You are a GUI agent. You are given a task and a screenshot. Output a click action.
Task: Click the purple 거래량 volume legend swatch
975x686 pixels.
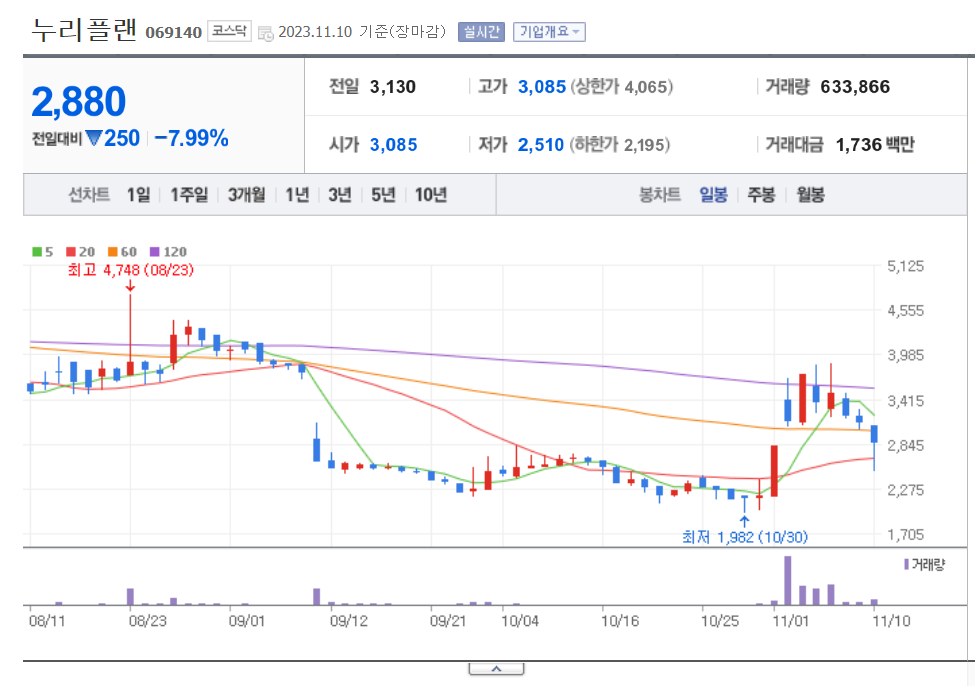(906, 564)
